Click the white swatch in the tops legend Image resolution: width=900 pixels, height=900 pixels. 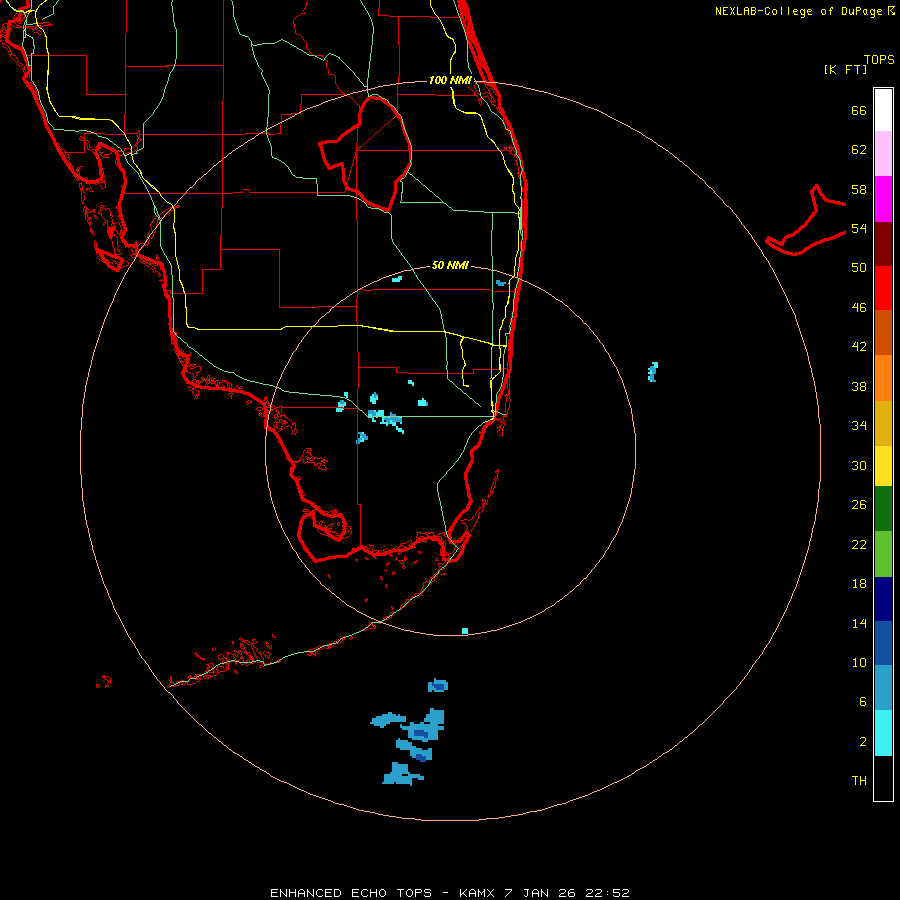(883, 110)
